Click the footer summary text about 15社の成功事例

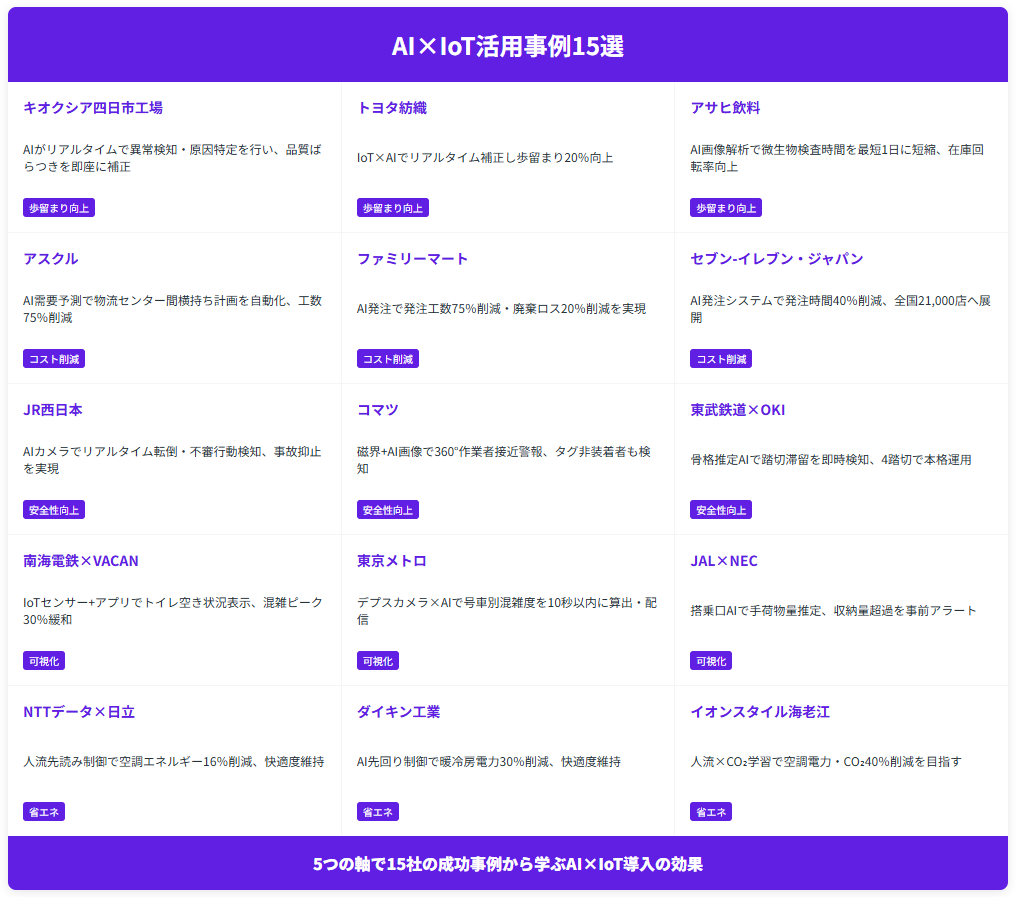[508, 864]
